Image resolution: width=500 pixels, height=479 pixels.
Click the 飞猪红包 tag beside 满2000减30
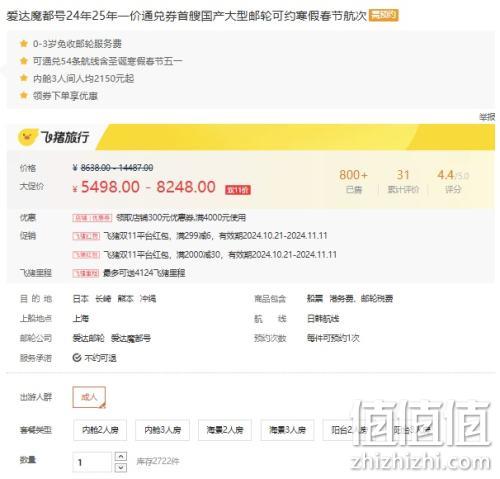(86, 255)
